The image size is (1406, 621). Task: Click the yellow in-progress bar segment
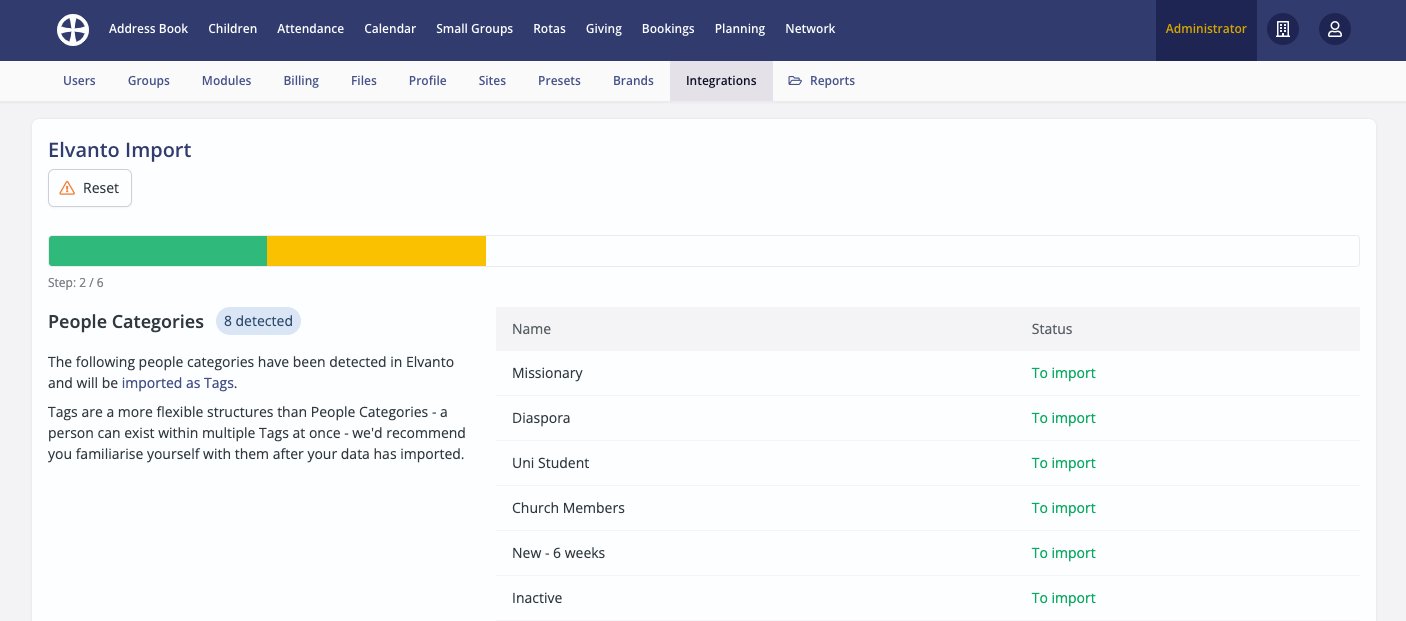376,251
